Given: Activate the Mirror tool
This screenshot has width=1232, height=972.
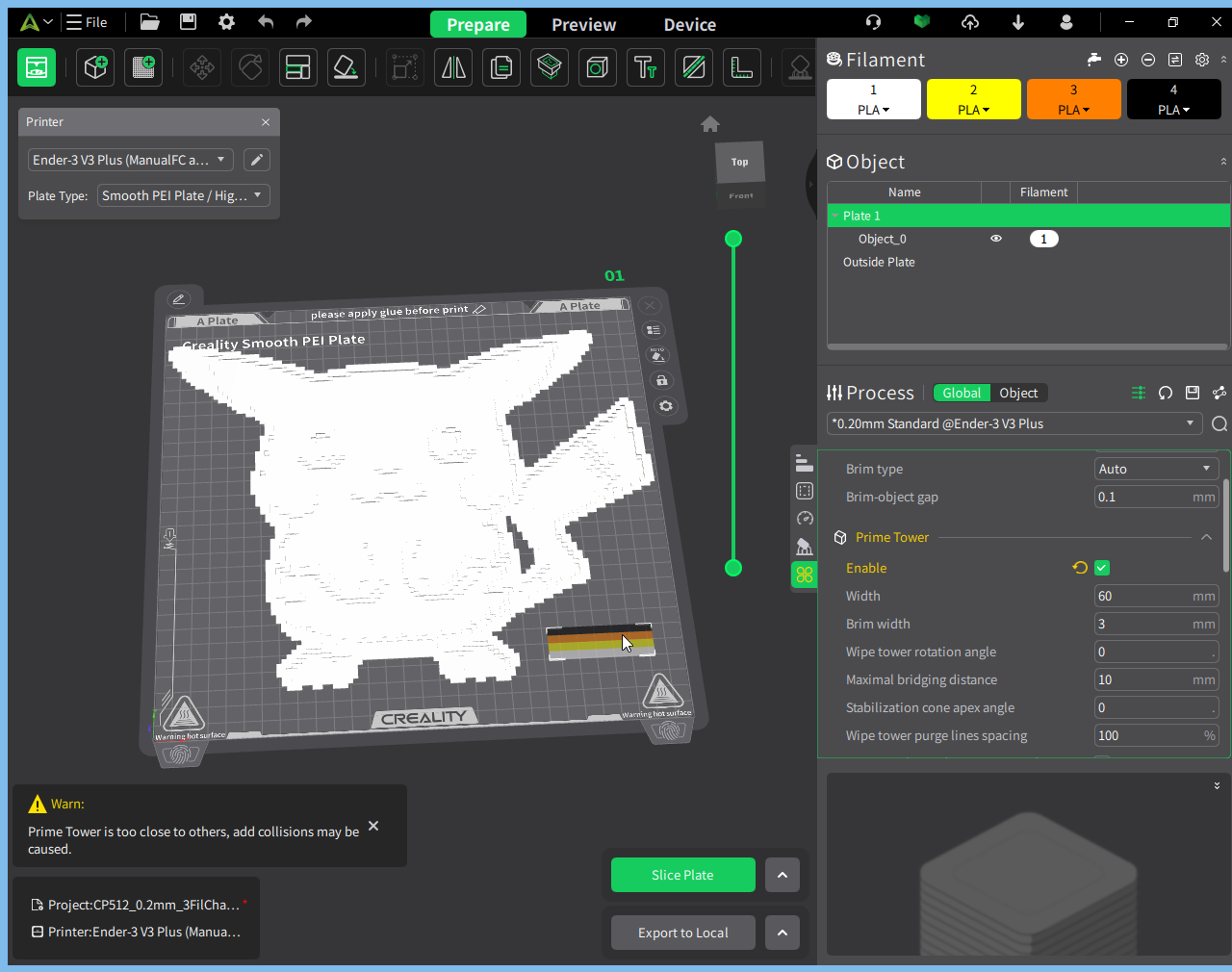Looking at the screenshot, I should (x=453, y=67).
